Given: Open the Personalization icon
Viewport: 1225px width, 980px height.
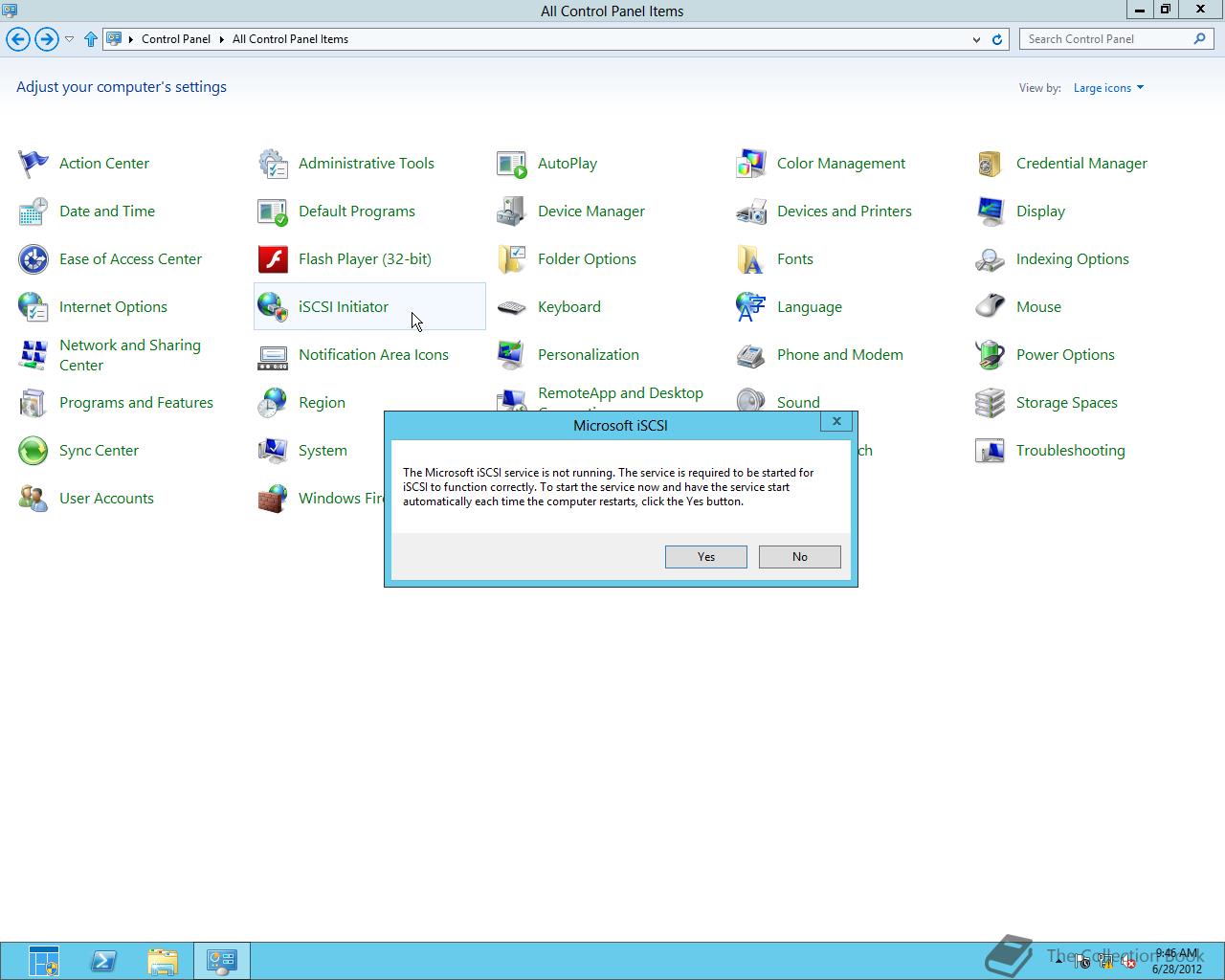Looking at the screenshot, I should click(512, 355).
